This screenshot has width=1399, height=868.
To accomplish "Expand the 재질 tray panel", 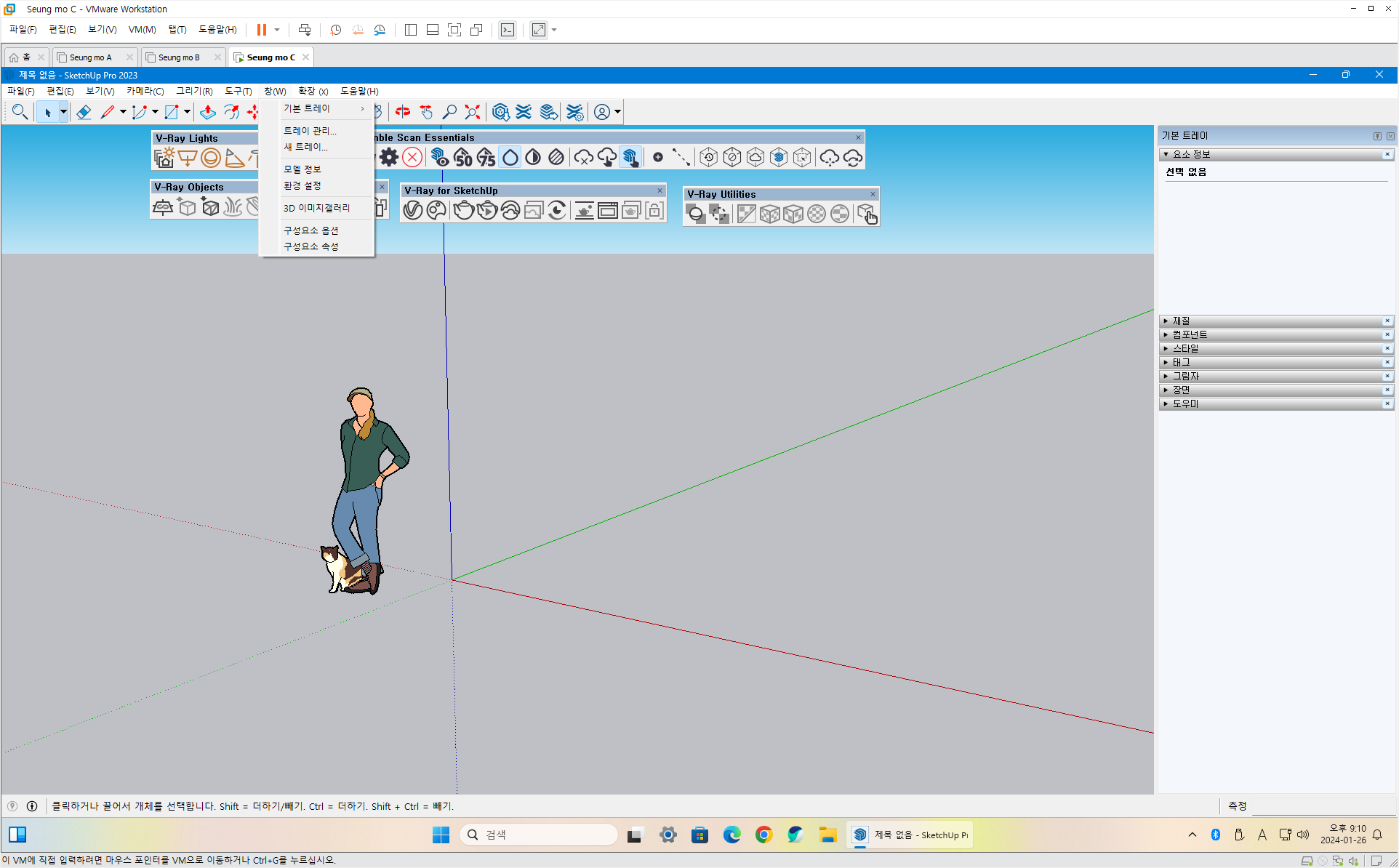I will click(1181, 321).
